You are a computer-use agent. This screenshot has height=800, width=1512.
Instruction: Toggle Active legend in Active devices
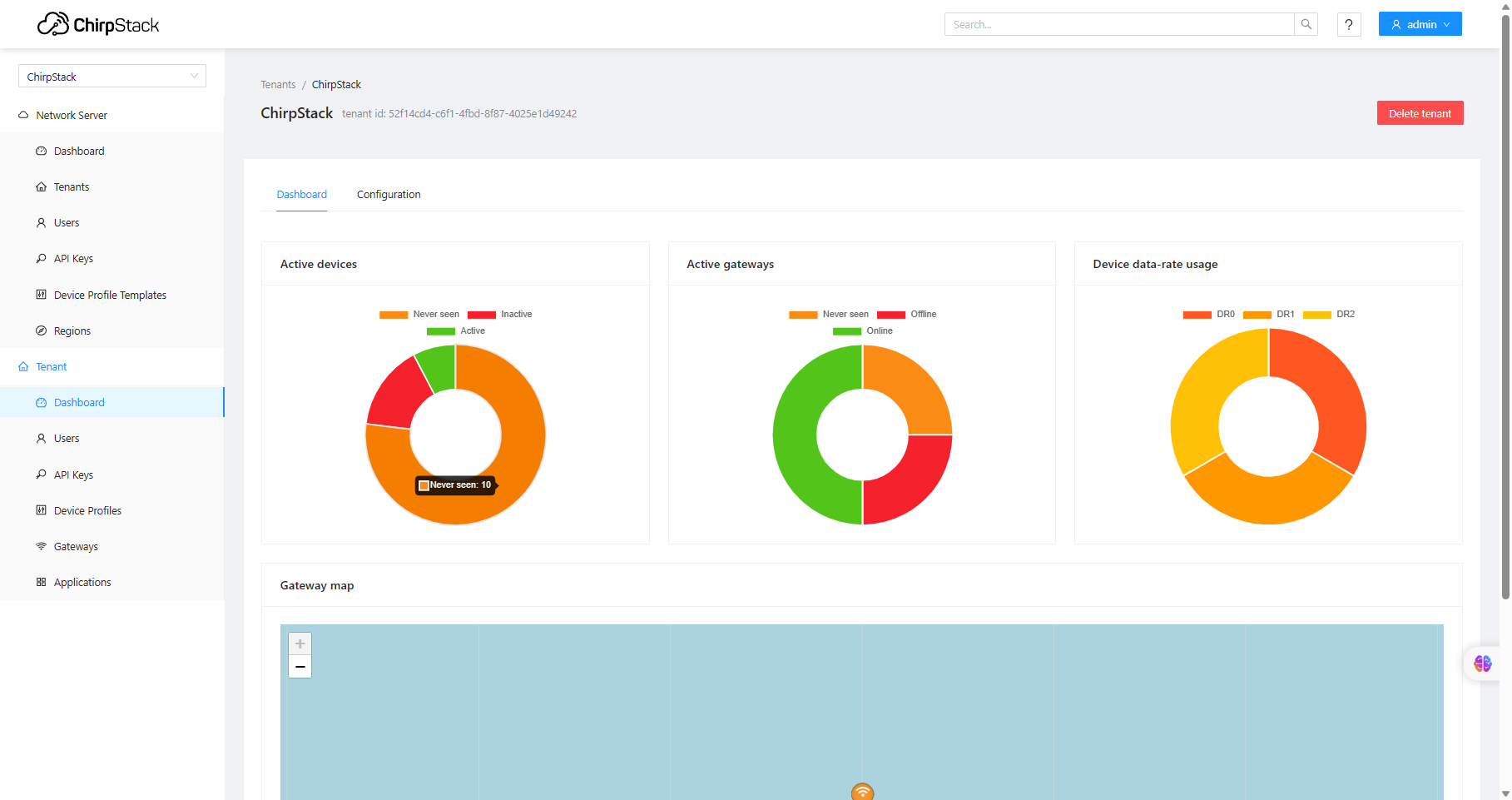(x=456, y=331)
